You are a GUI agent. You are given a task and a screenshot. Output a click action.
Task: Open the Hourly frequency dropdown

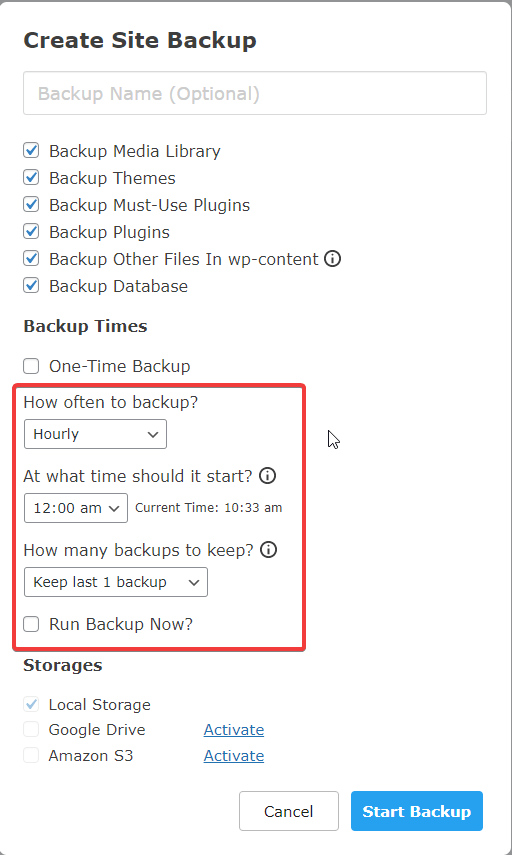pos(95,434)
